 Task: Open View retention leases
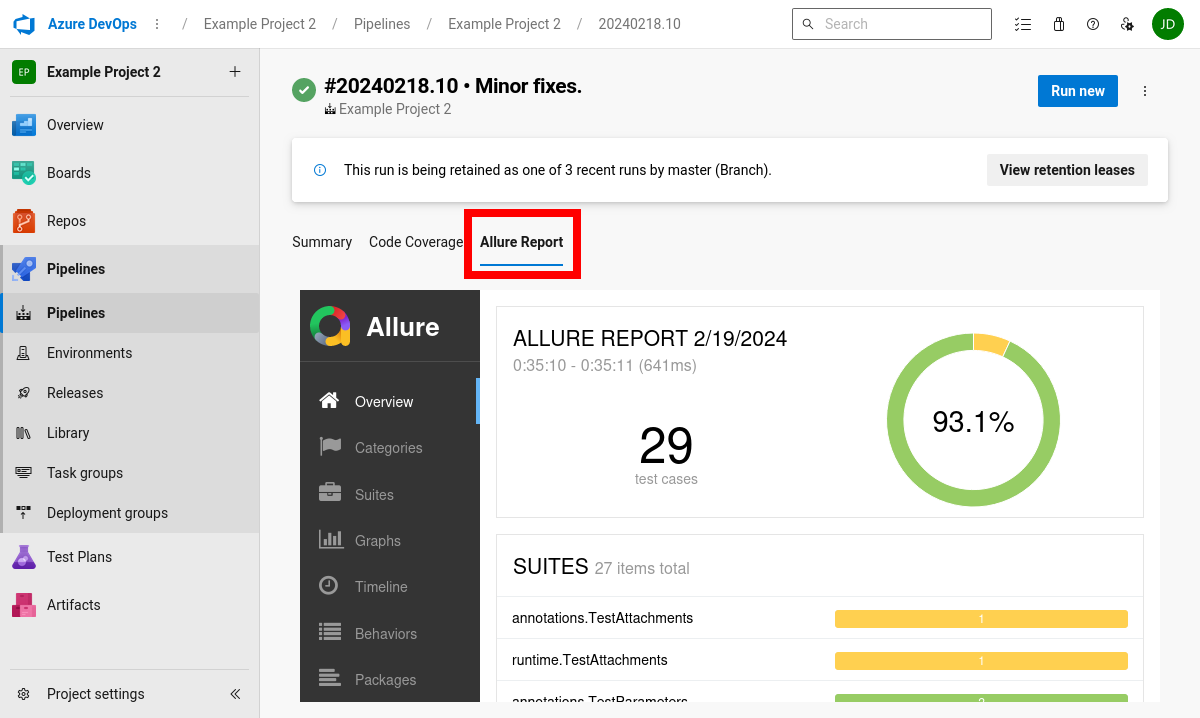pyautogui.click(x=1067, y=169)
